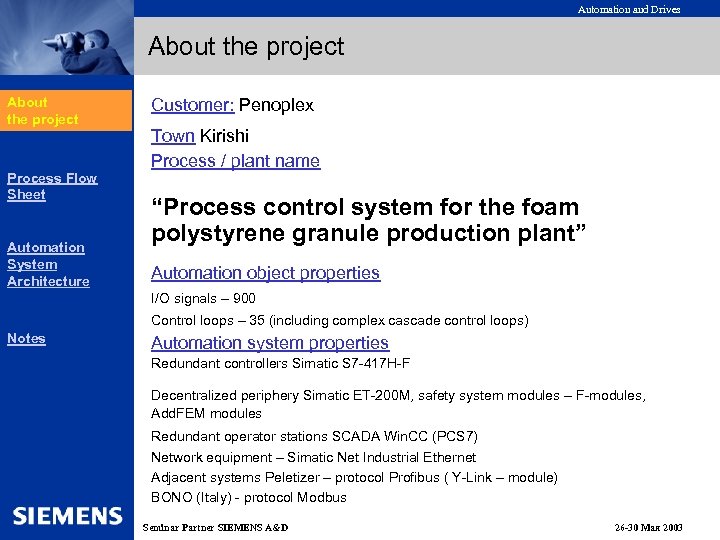Screen dimensions: 720x540
Task: Click the 'Process / plant name' heading
Action: 236,161
